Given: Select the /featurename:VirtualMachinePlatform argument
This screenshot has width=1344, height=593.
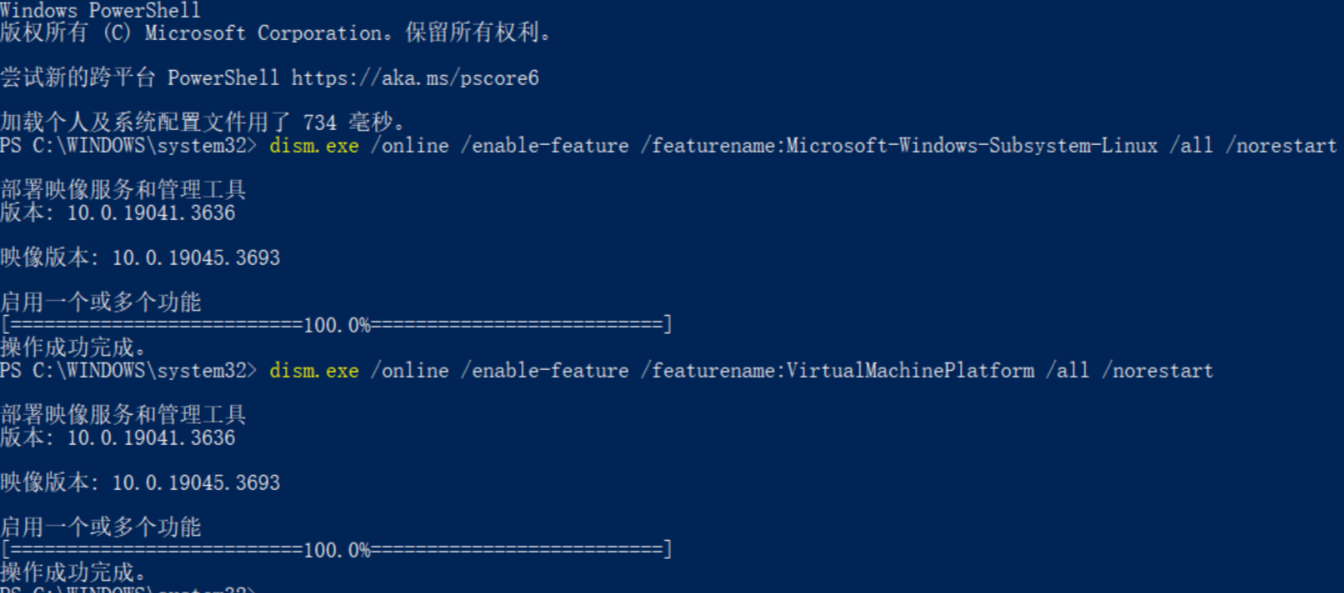Looking at the screenshot, I should [x=843, y=370].
